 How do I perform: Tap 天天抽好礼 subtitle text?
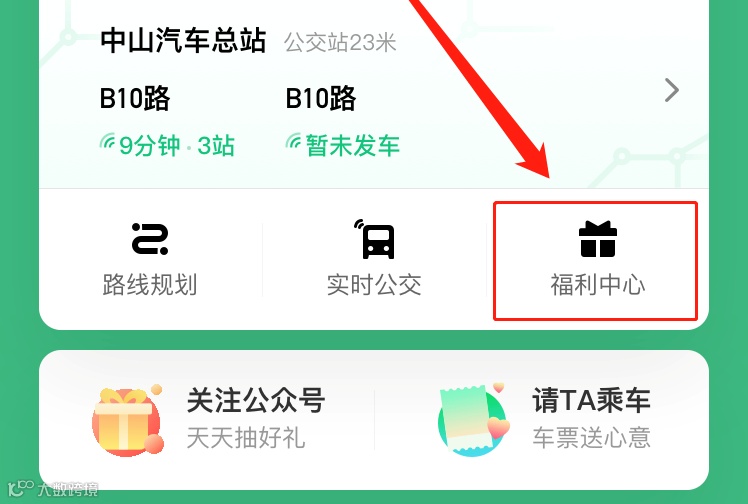coord(246,438)
